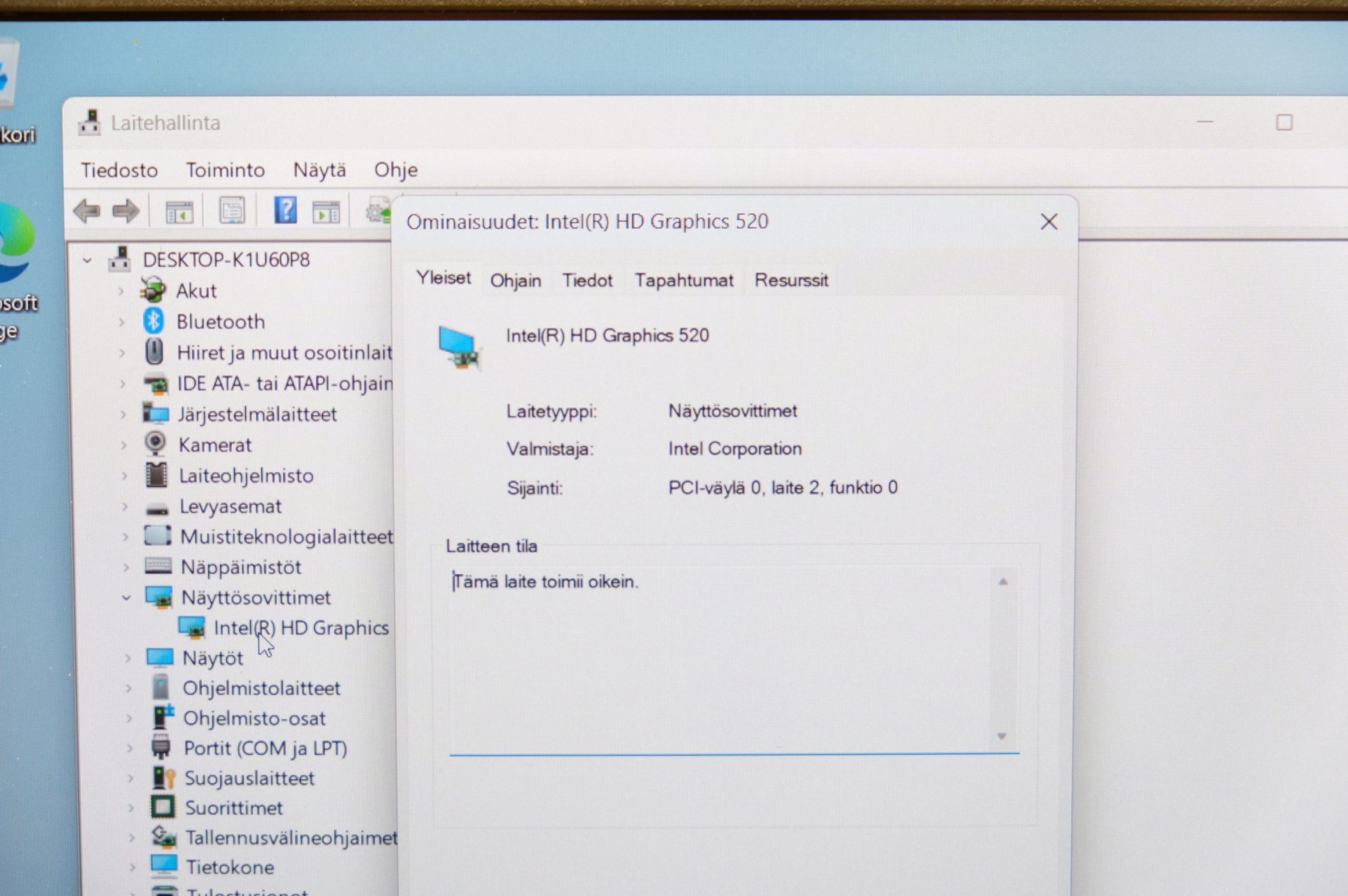Click the mouse icon for Hiiret ja muut
The image size is (1348, 896).
[x=154, y=352]
